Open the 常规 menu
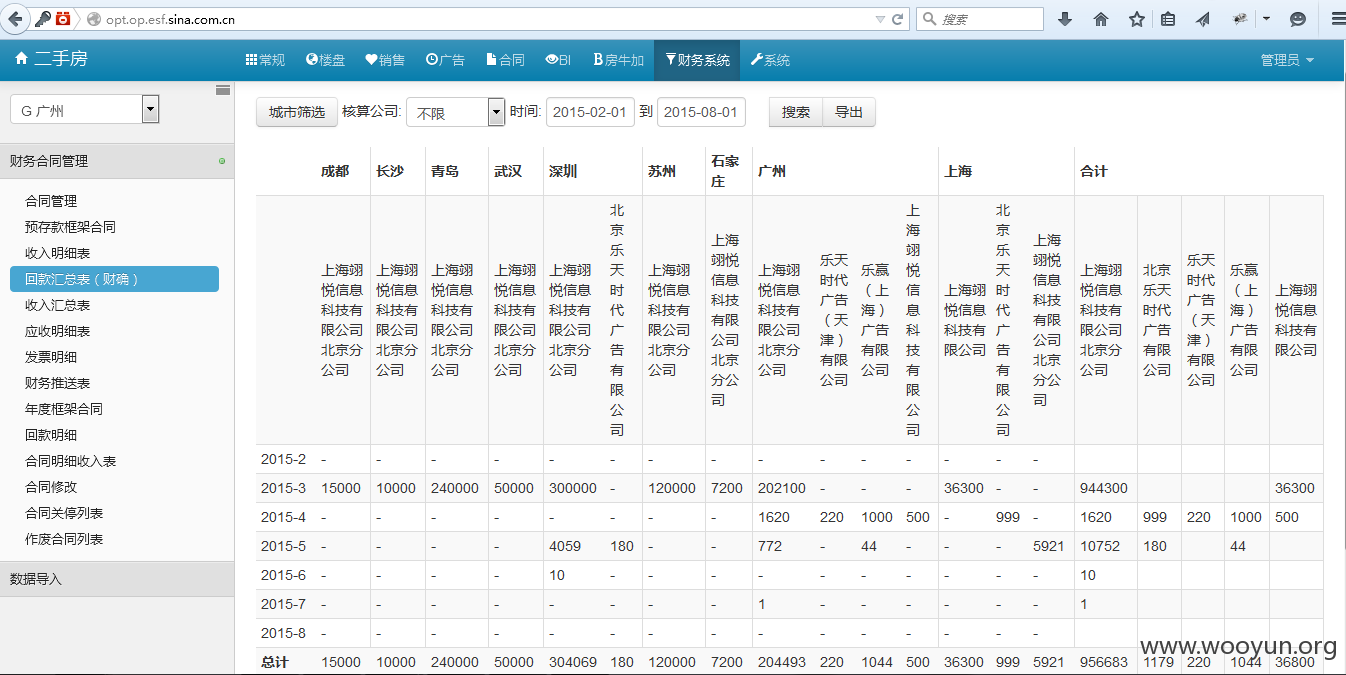This screenshot has width=1346, height=675. pyautogui.click(x=265, y=60)
